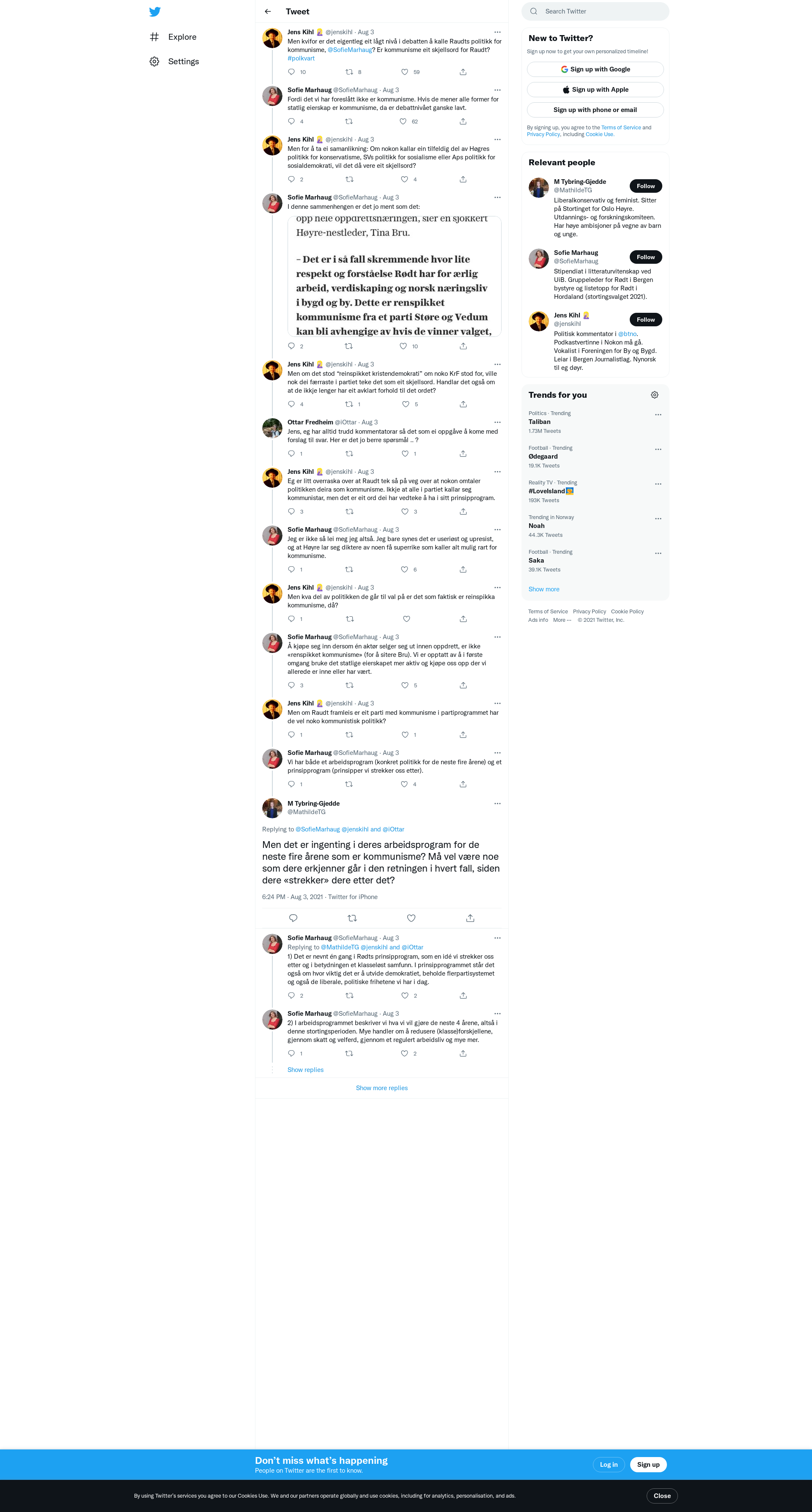Open Trends for you settings gear
The image size is (812, 1512).
655,395
